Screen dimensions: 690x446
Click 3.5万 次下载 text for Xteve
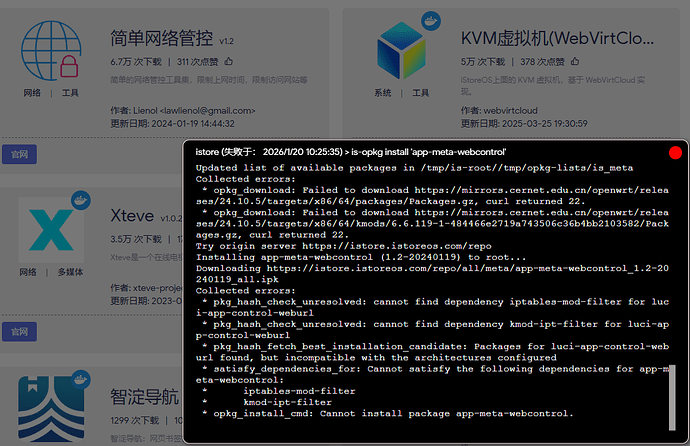click(136, 239)
